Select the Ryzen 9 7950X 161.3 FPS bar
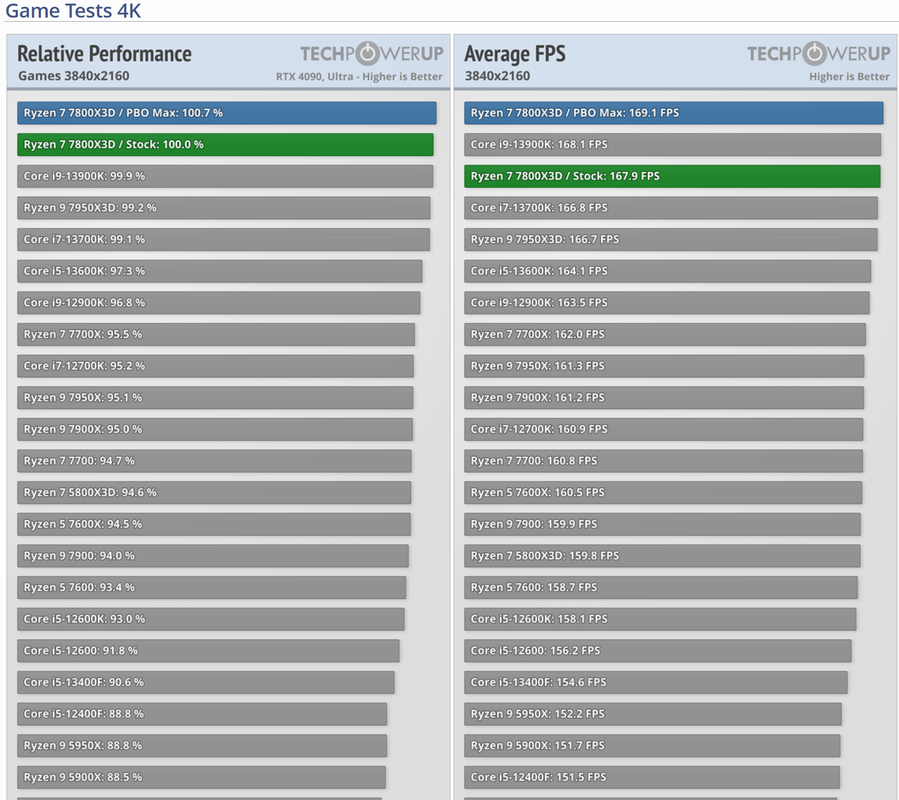The width and height of the screenshot is (899, 800). pyautogui.click(x=664, y=366)
